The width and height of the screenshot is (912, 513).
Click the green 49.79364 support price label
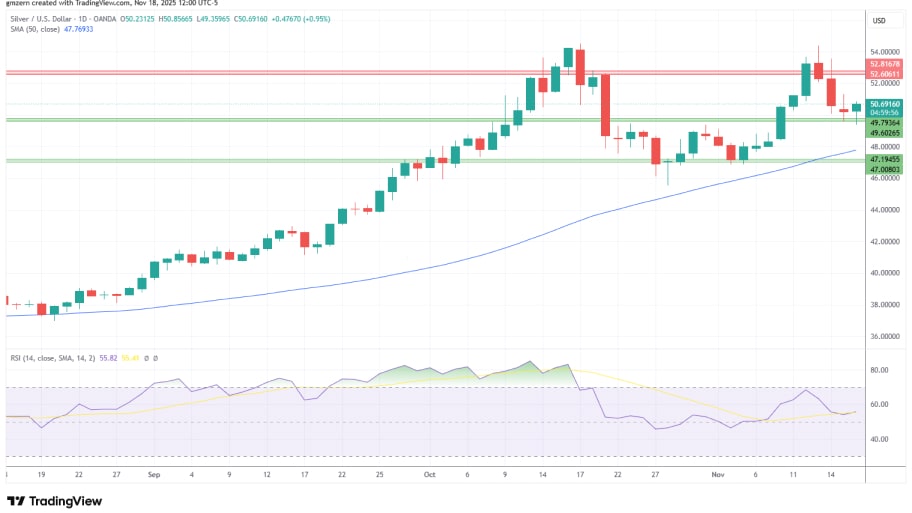point(885,123)
